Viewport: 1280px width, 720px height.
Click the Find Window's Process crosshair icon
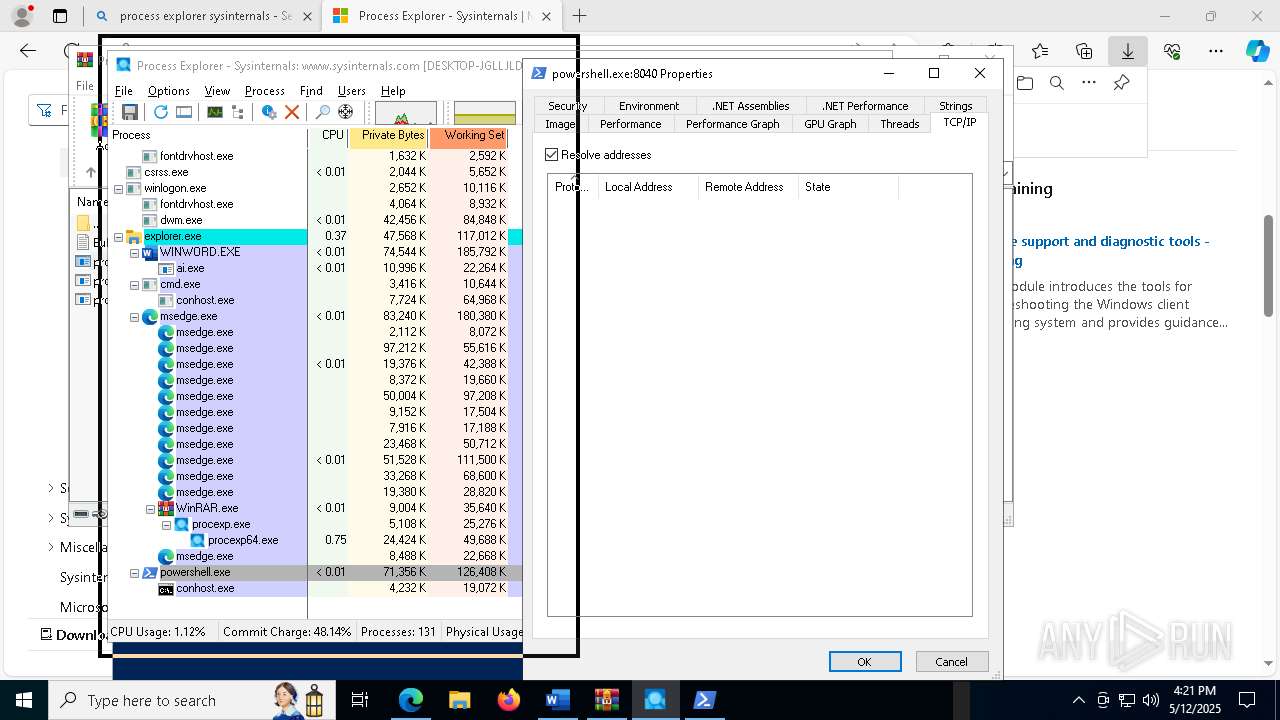coord(346,112)
